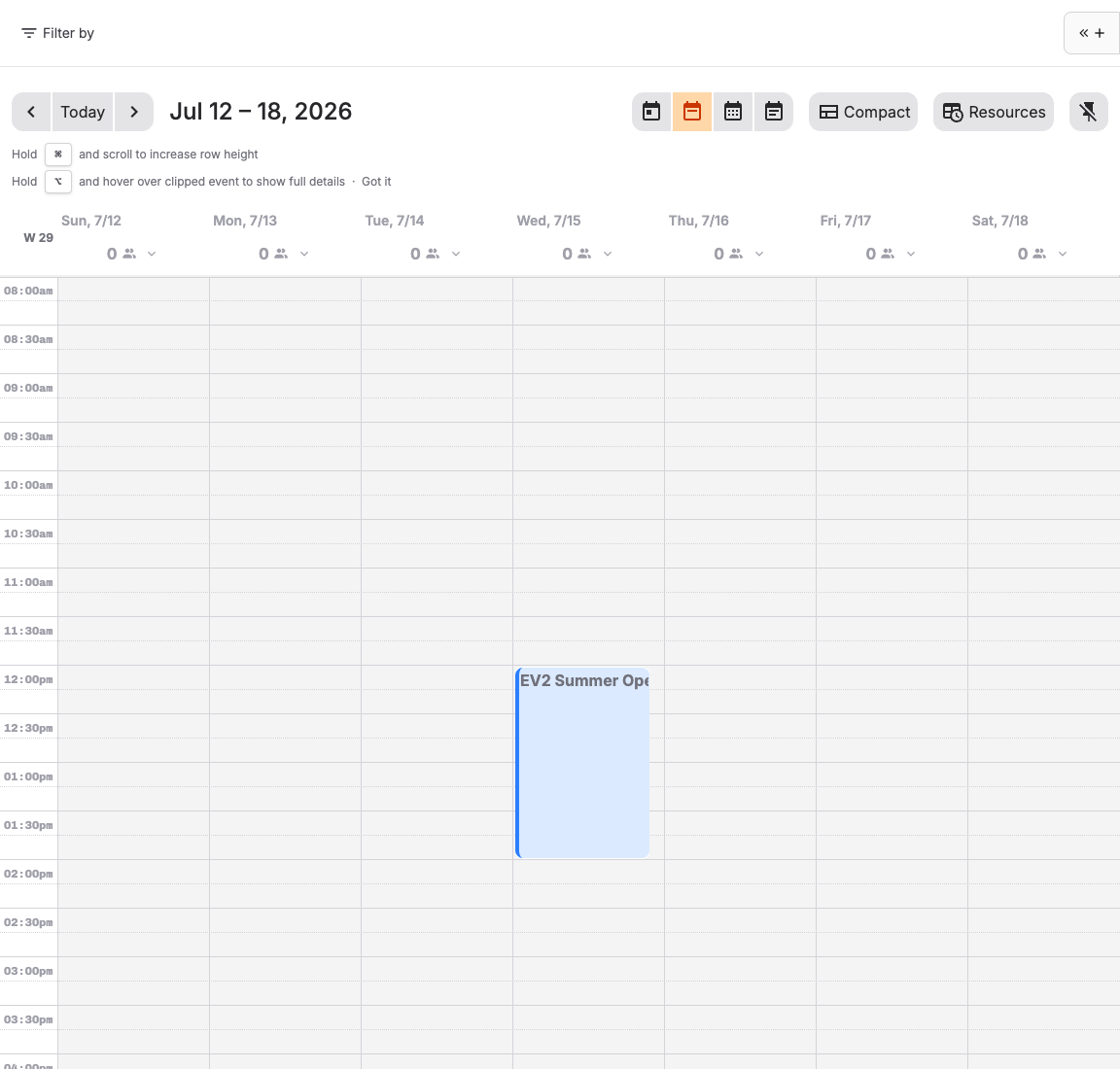Image resolution: width=1120 pixels, height=1069 pixels.
Task: Expand attendee dropdown for Sat, 7/18
Action: pos(1063,254)
